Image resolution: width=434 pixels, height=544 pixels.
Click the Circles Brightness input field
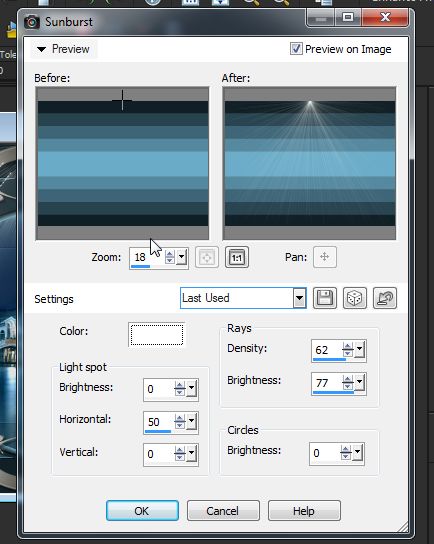click(325, 453)
